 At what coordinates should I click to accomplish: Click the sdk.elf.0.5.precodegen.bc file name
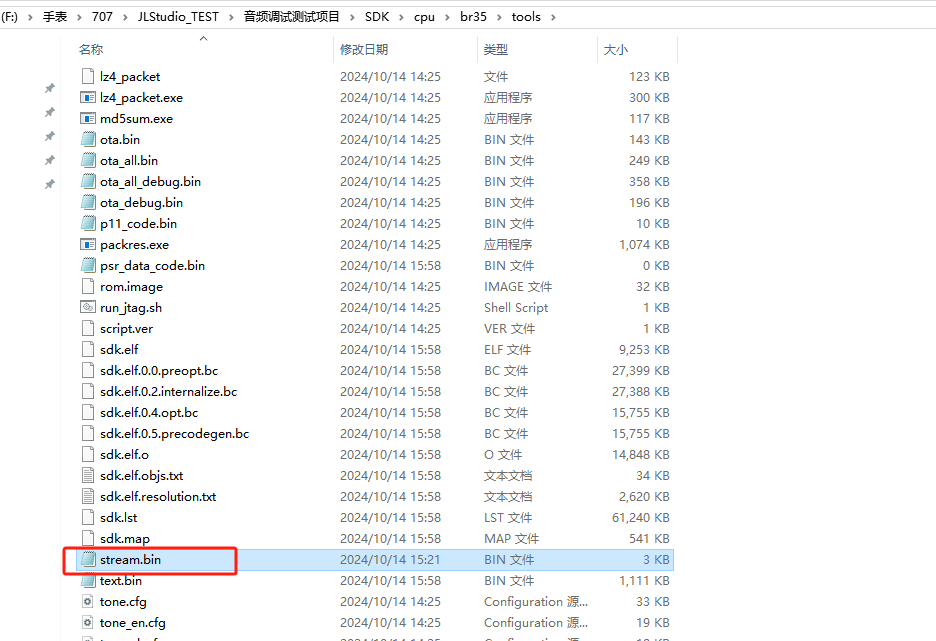point(174,433)
